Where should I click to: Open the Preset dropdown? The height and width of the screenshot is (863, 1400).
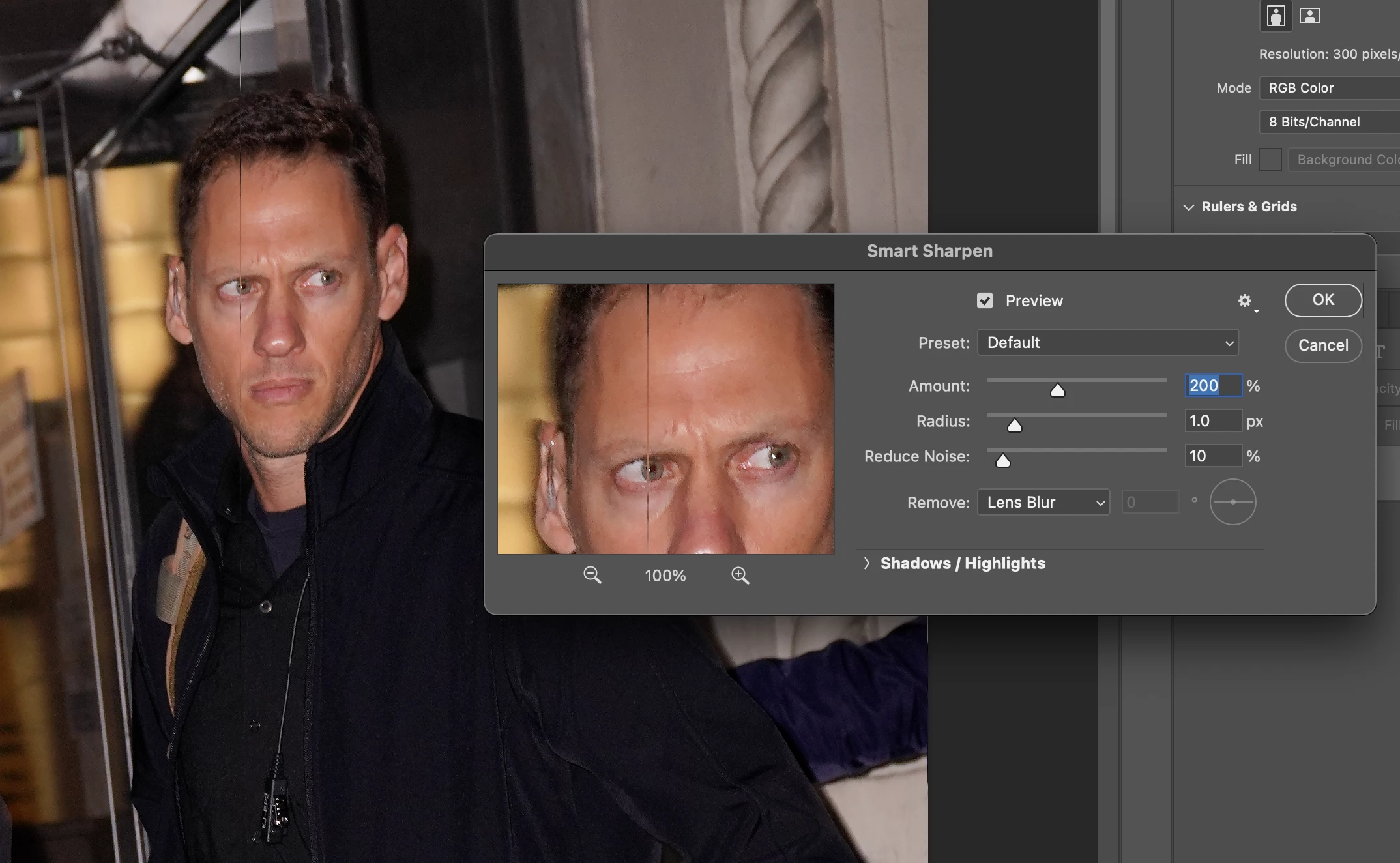tap(1107, 343)
